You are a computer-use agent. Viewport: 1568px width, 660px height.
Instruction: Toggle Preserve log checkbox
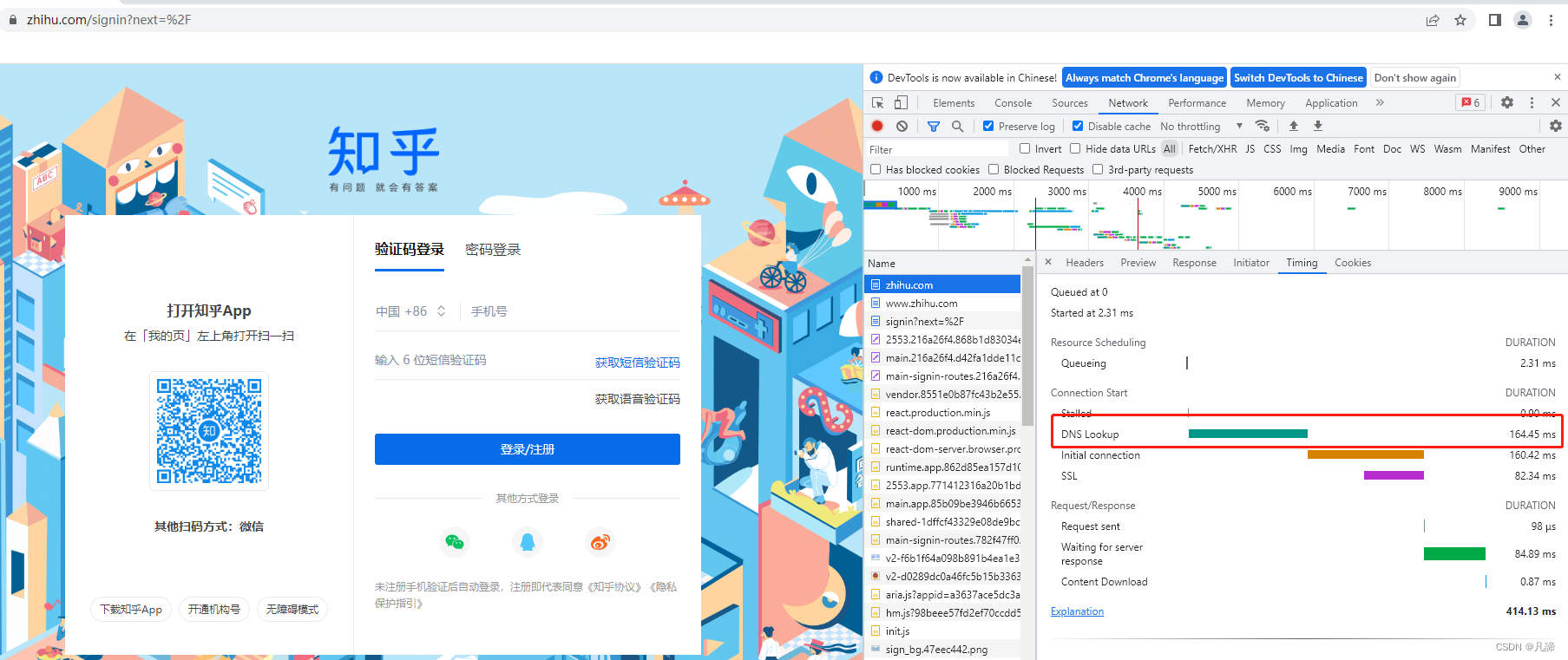[988, 126]
